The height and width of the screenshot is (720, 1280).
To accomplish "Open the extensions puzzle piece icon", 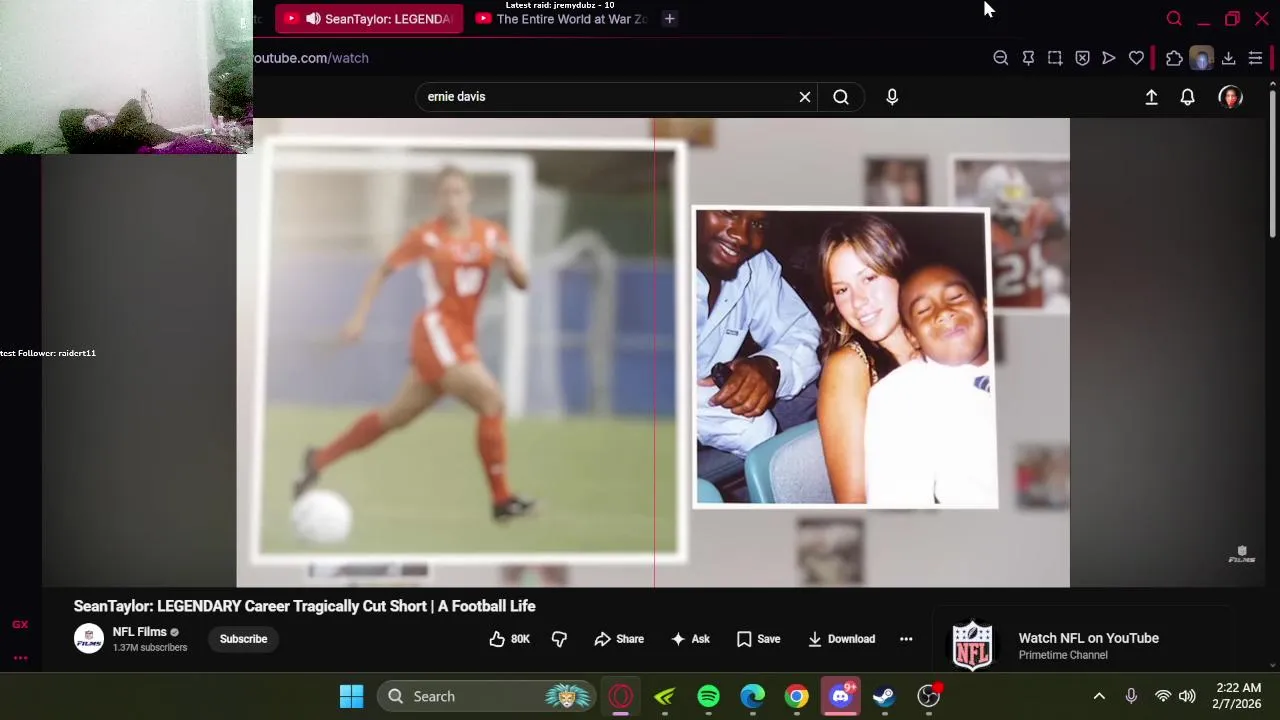I will [x=1174, y=58].
